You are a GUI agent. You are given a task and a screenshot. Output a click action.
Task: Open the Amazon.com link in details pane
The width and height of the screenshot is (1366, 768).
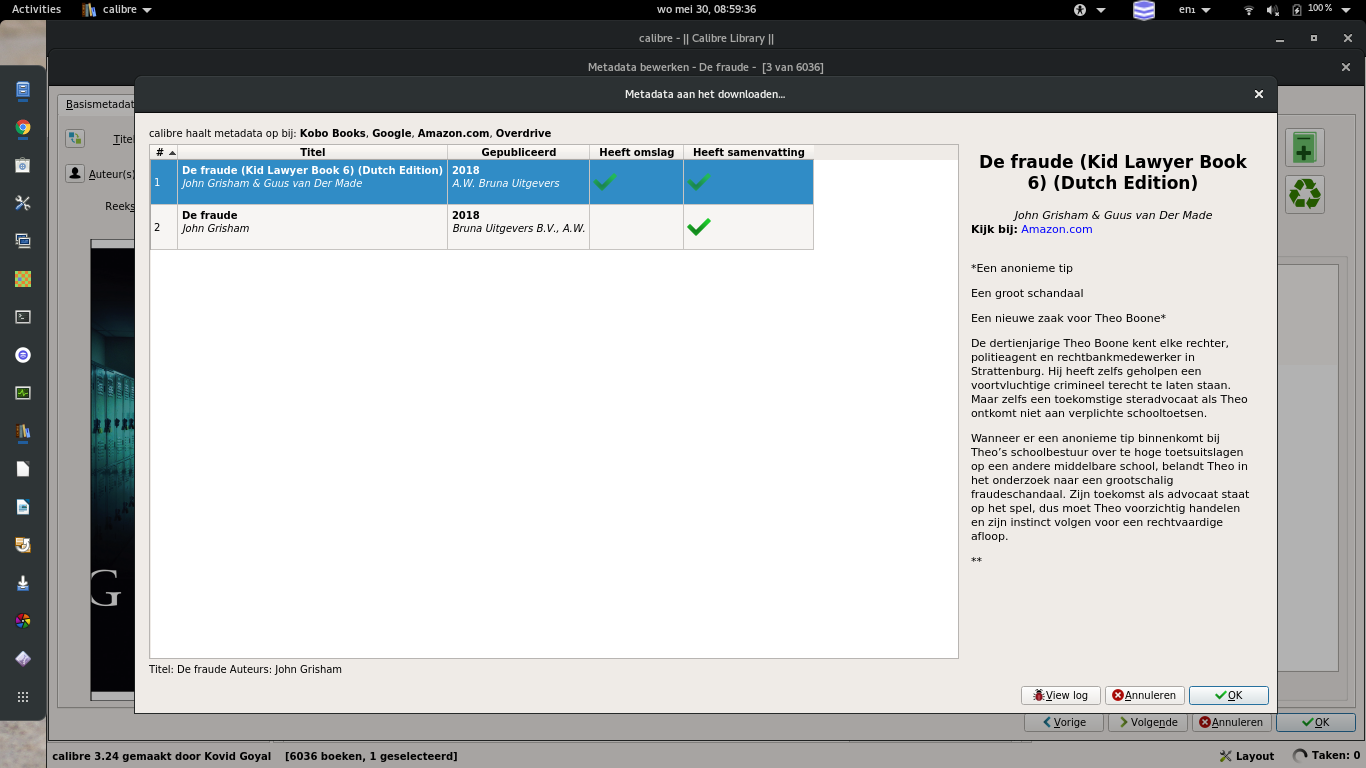[1056, 229]
